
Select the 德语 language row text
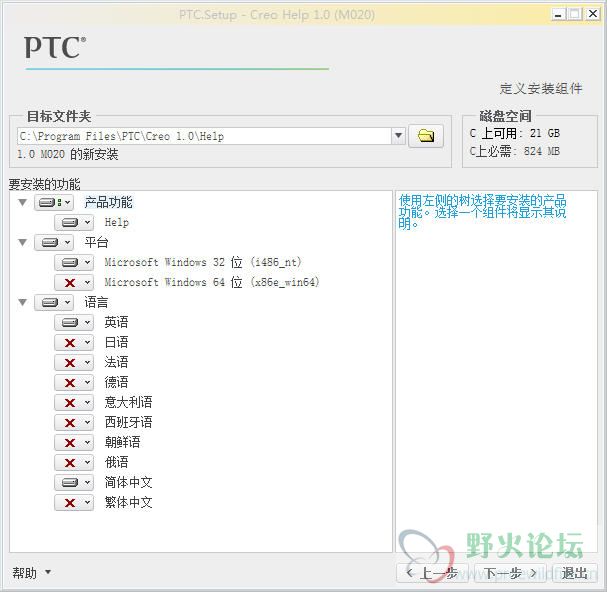pos(116,383)
